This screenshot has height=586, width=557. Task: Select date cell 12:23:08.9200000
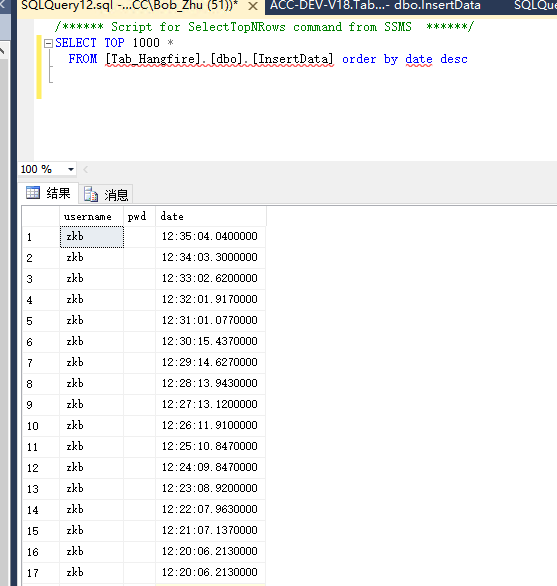point(210,488)
